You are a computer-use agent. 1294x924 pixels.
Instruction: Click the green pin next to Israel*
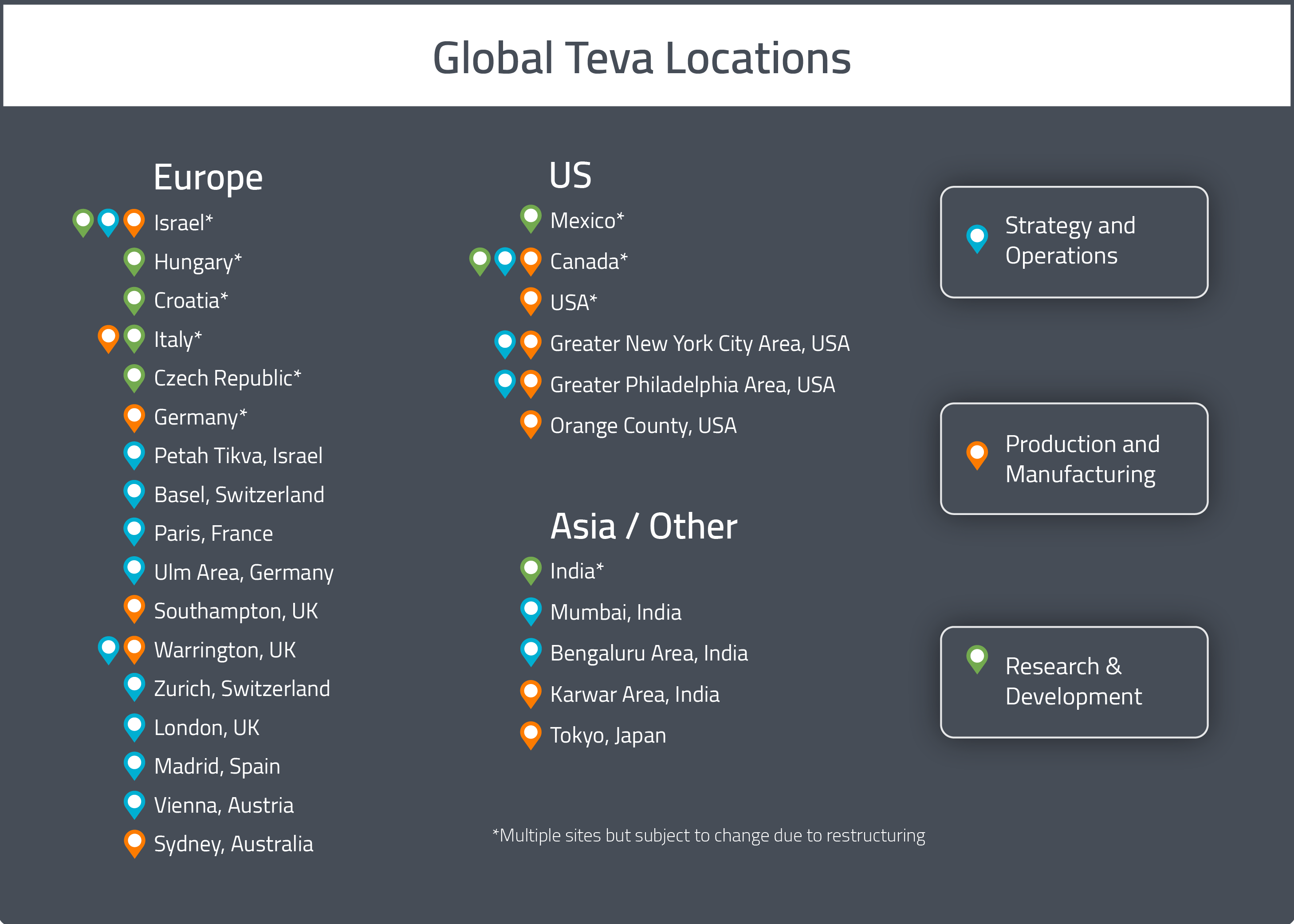tap(83, 223)
